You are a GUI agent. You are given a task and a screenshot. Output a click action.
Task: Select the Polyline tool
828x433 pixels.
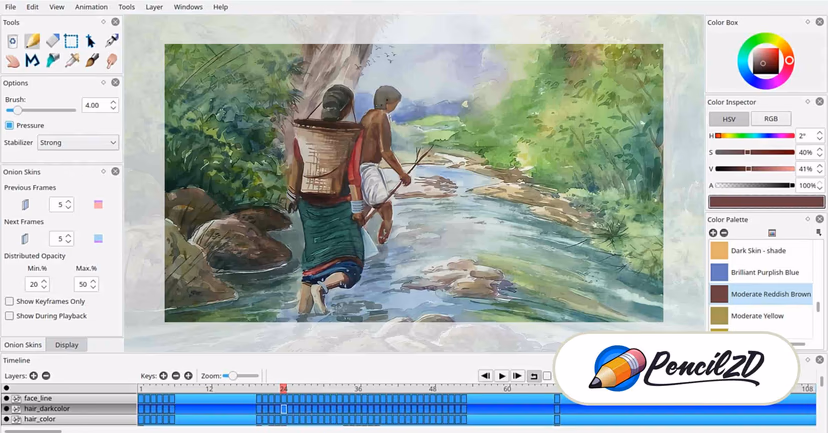(32, 61)
